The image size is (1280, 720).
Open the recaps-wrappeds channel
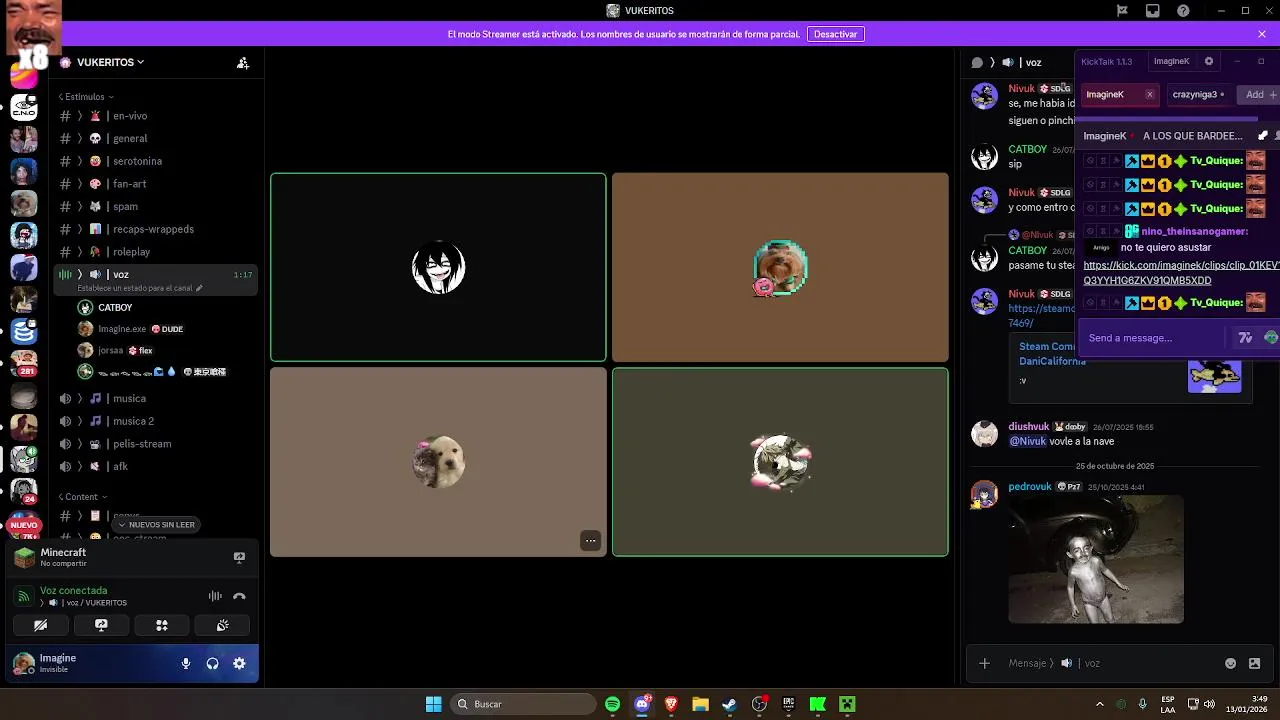pos(156,229)
